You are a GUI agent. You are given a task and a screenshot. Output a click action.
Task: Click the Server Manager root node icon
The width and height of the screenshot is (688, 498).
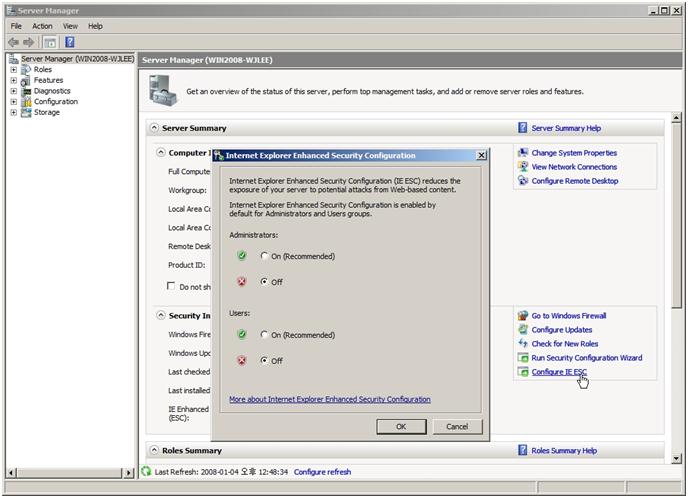pos(14,59)
